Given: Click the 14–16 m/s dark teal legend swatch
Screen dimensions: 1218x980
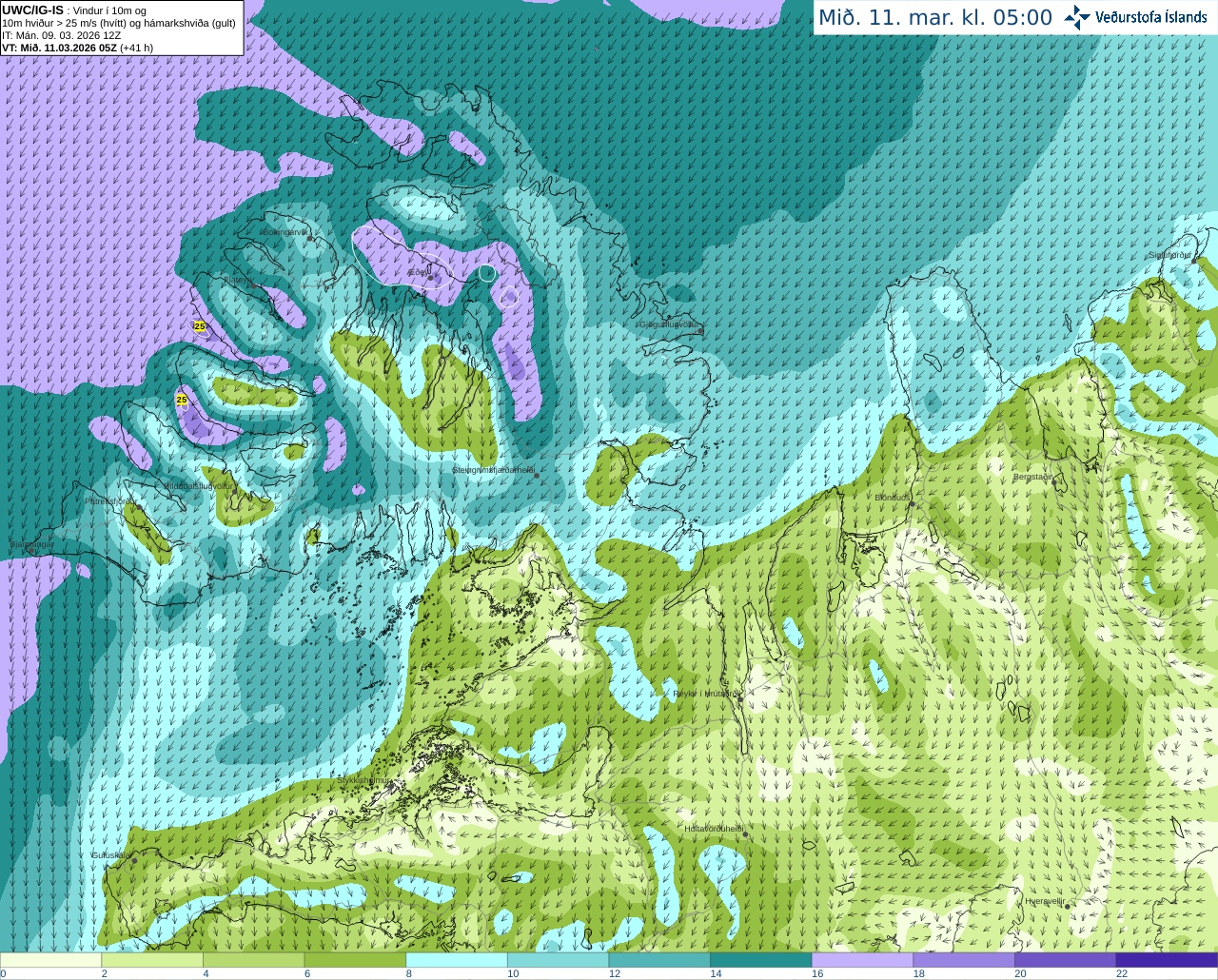Looking at the screenshot, I should click(x=761, y=960).
